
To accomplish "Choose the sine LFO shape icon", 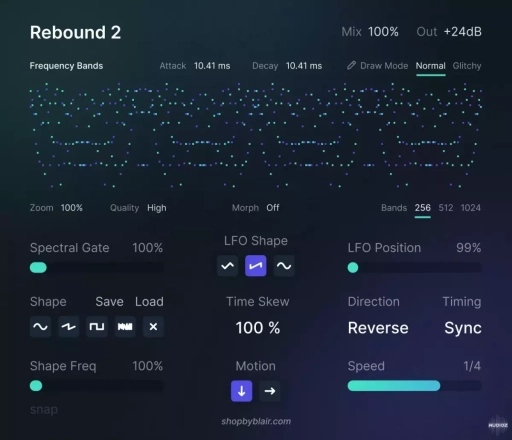I will (284, 266).
